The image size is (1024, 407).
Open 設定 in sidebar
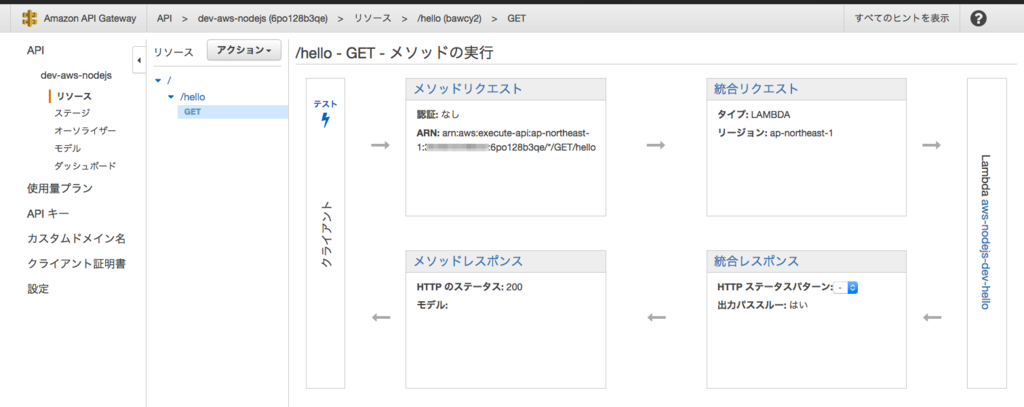click(38, 289)
